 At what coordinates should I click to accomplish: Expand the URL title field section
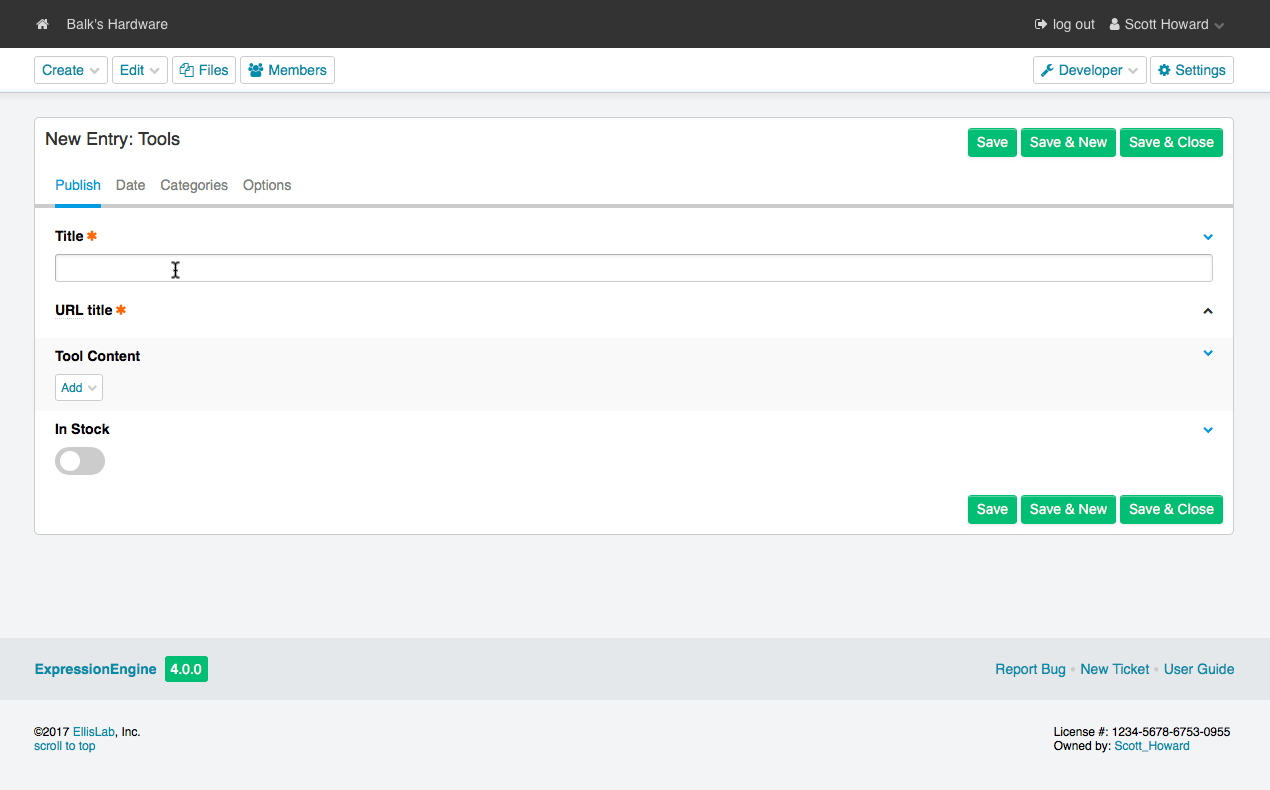tap(1208, 311)
